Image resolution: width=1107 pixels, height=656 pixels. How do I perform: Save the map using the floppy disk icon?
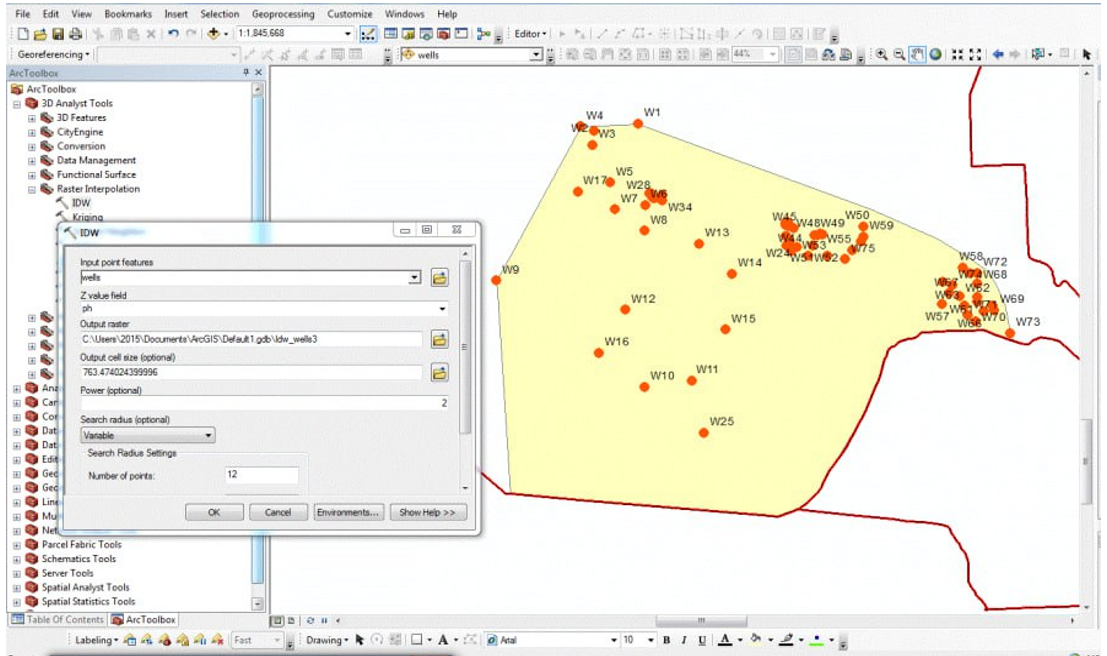[58, 34]
